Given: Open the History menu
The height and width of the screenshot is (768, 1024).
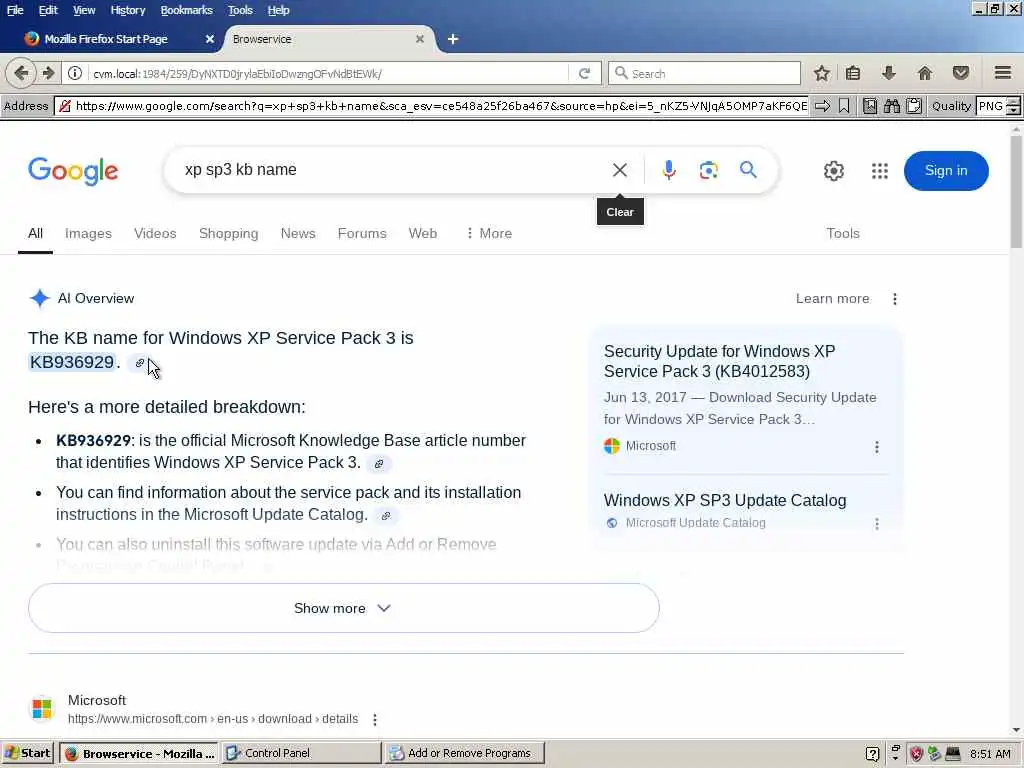Looking at the screenshot, I should pyautogui.click(x=128, y=10).
